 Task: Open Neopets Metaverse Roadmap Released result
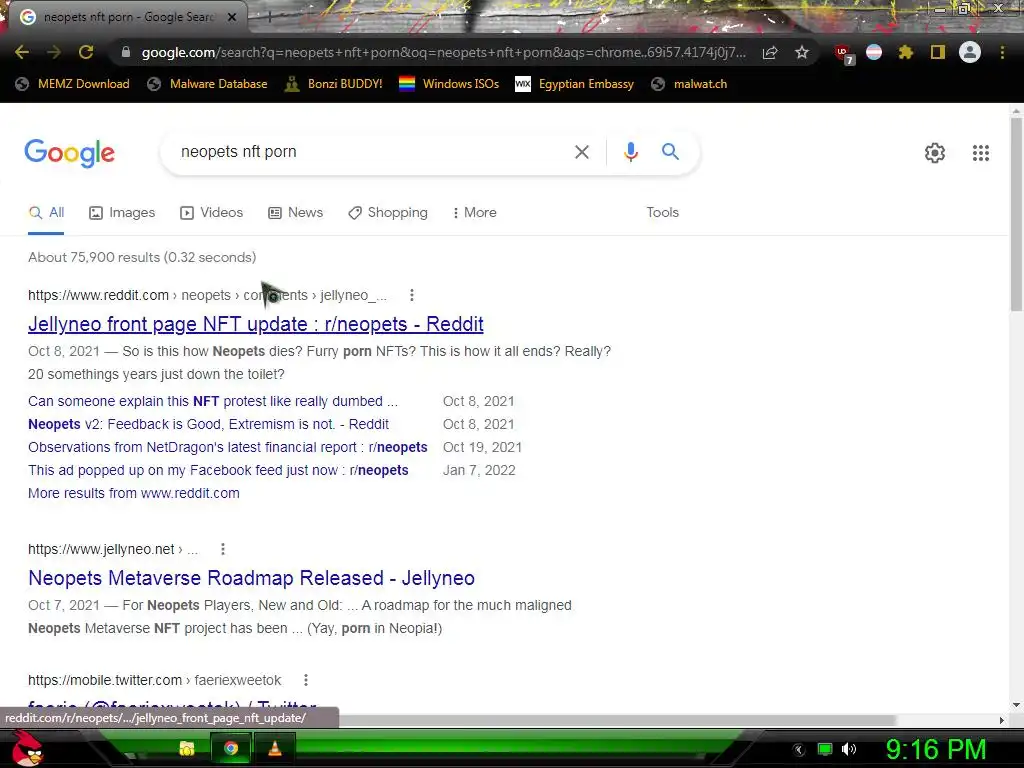coord(251,578)
